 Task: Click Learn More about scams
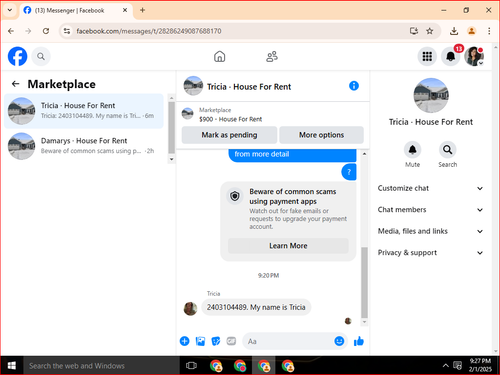[x=288, y=246]
